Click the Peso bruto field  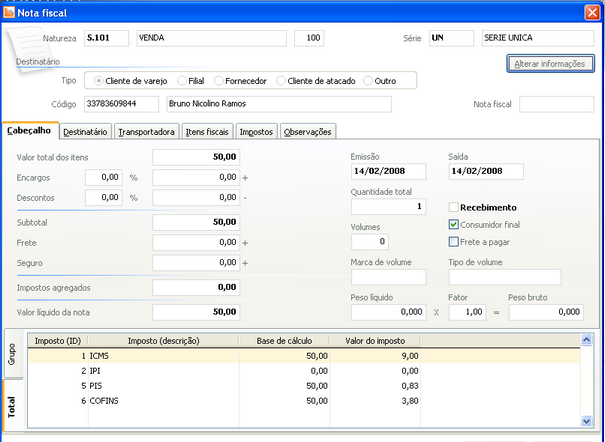546,312
